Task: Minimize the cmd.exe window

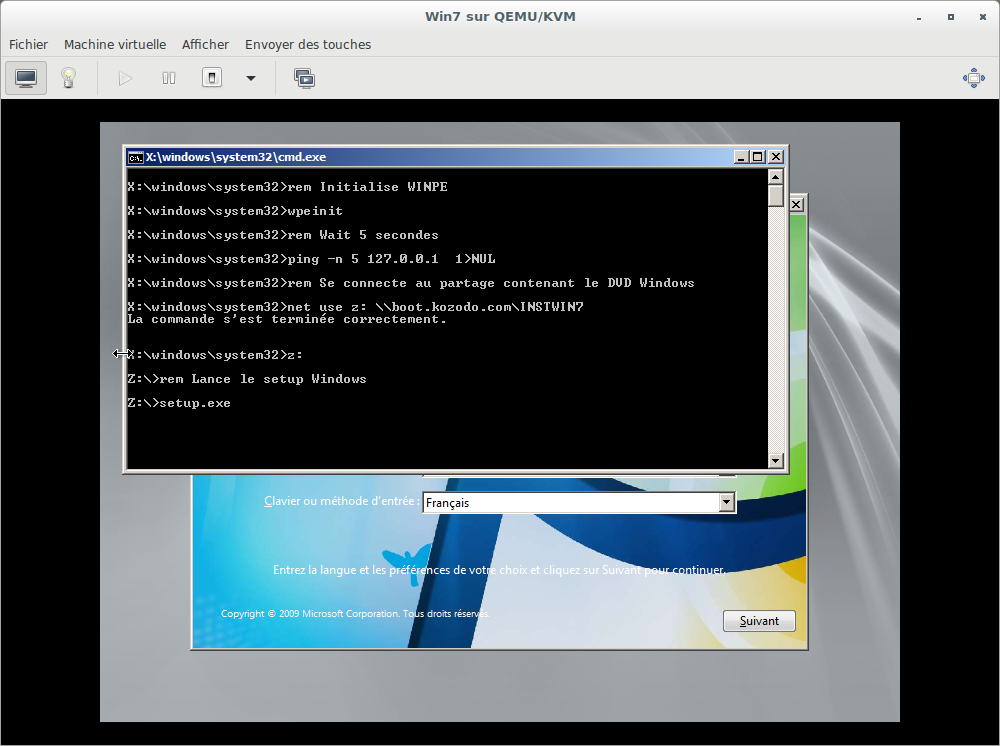Action: pyautogui.click(x=741, y=157)
